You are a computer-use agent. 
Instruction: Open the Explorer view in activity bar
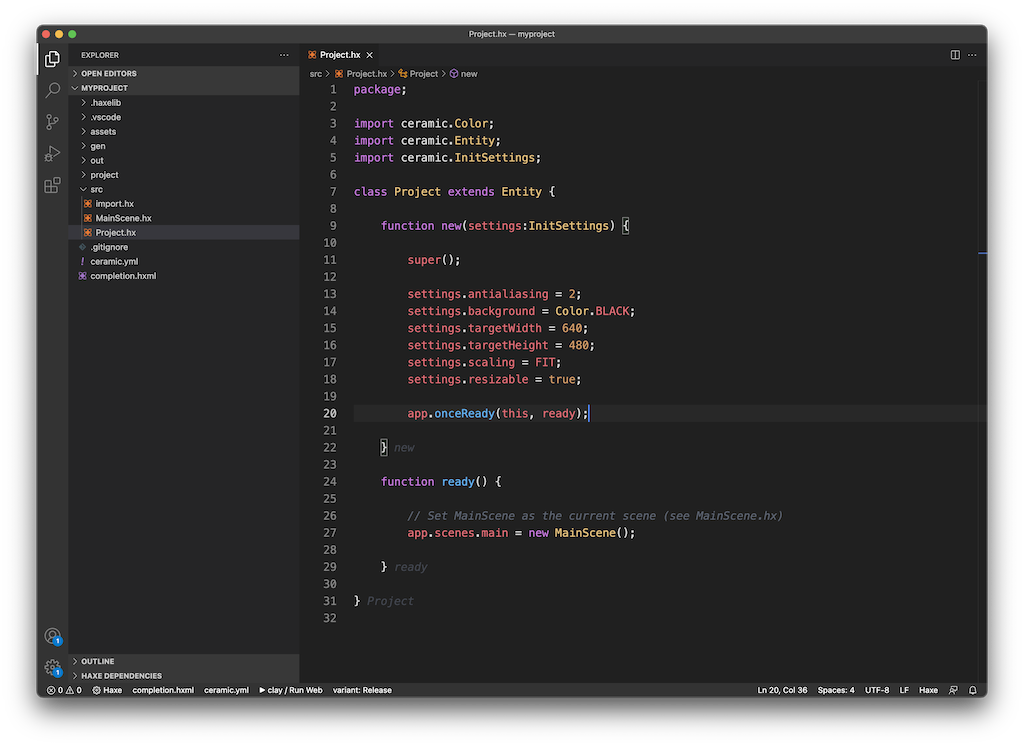tap(52, 59)
